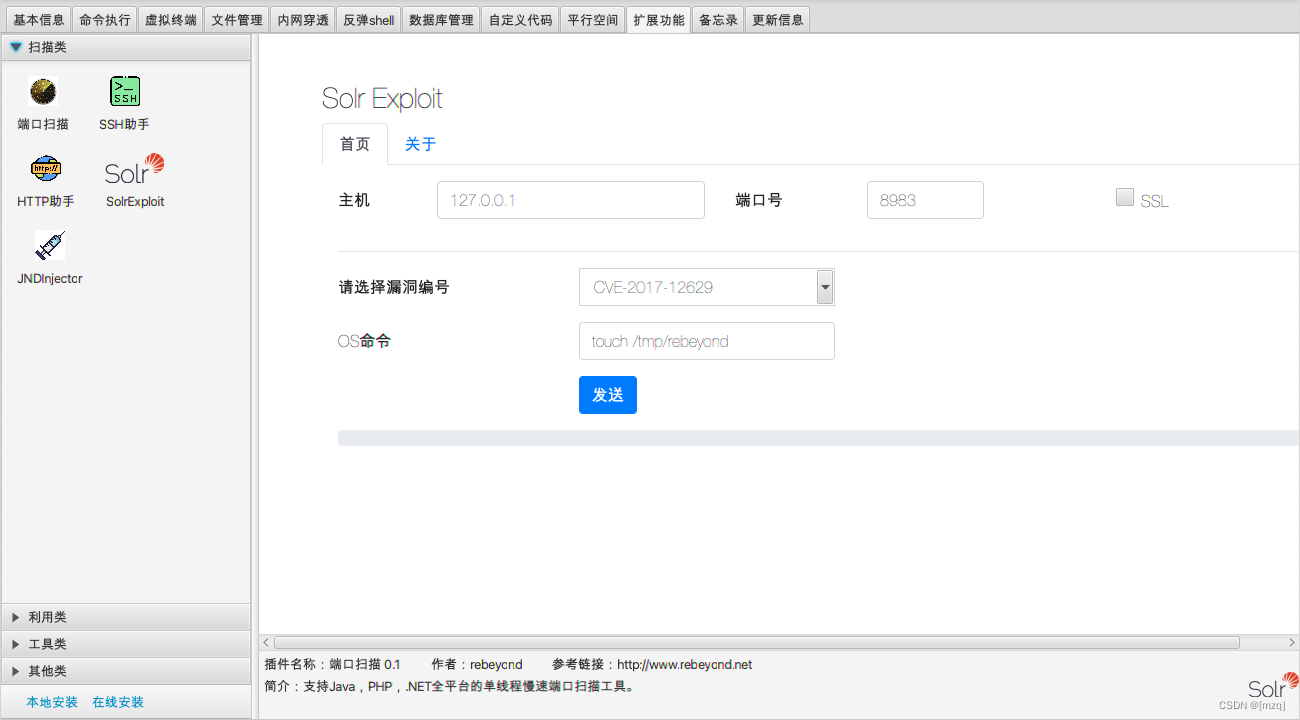
Task: Click the scrollbar right arrow
Action: click(1292, 642)
